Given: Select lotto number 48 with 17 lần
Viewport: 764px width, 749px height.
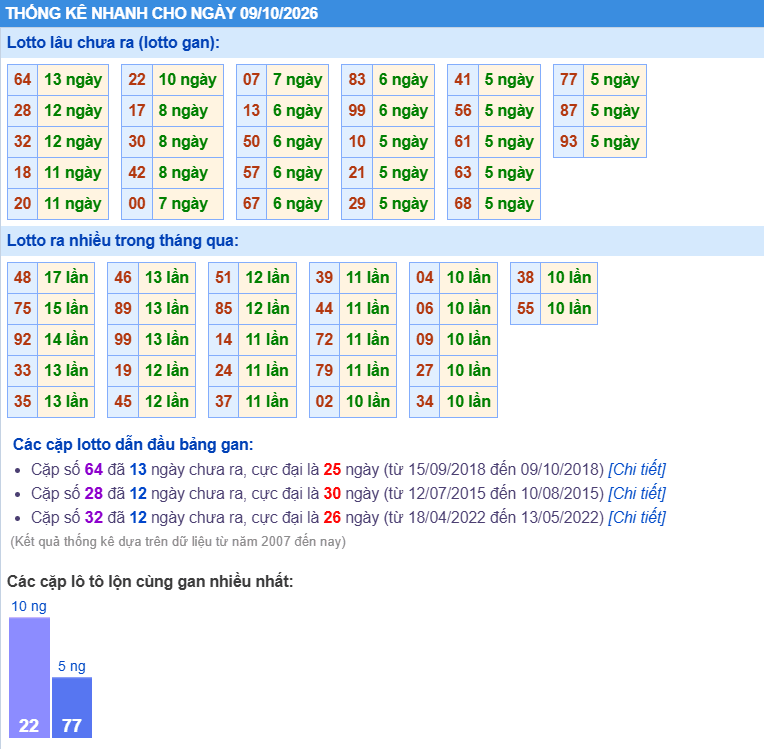Looking at the screenshot, I should tap(22, 277).
